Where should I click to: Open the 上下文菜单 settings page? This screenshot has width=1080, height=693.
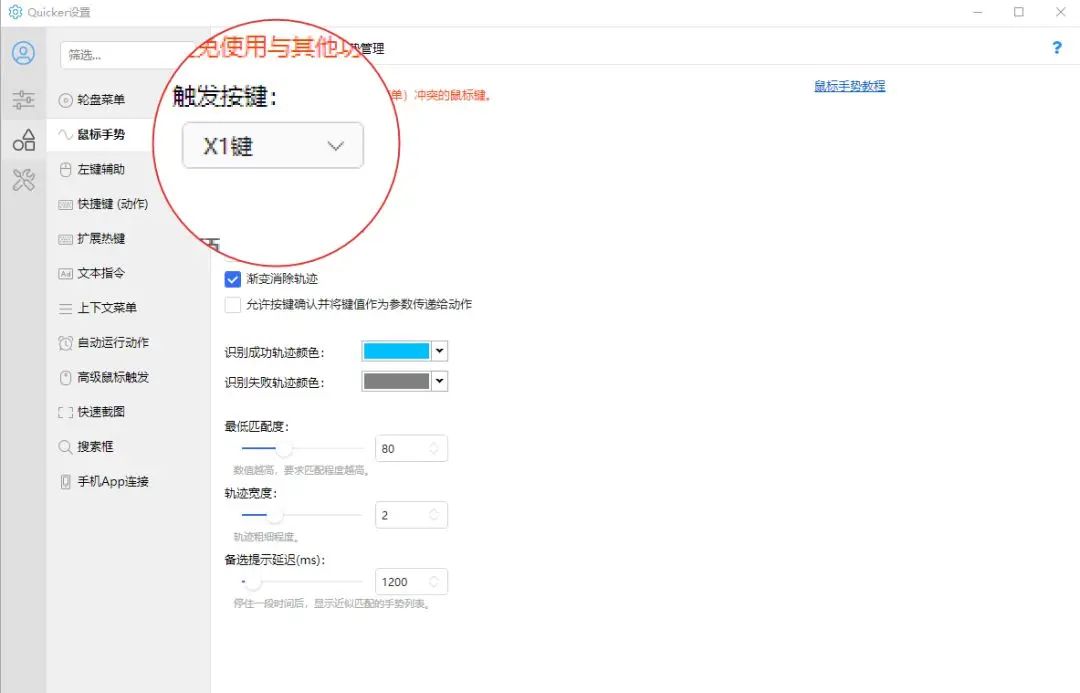[107, 308]
